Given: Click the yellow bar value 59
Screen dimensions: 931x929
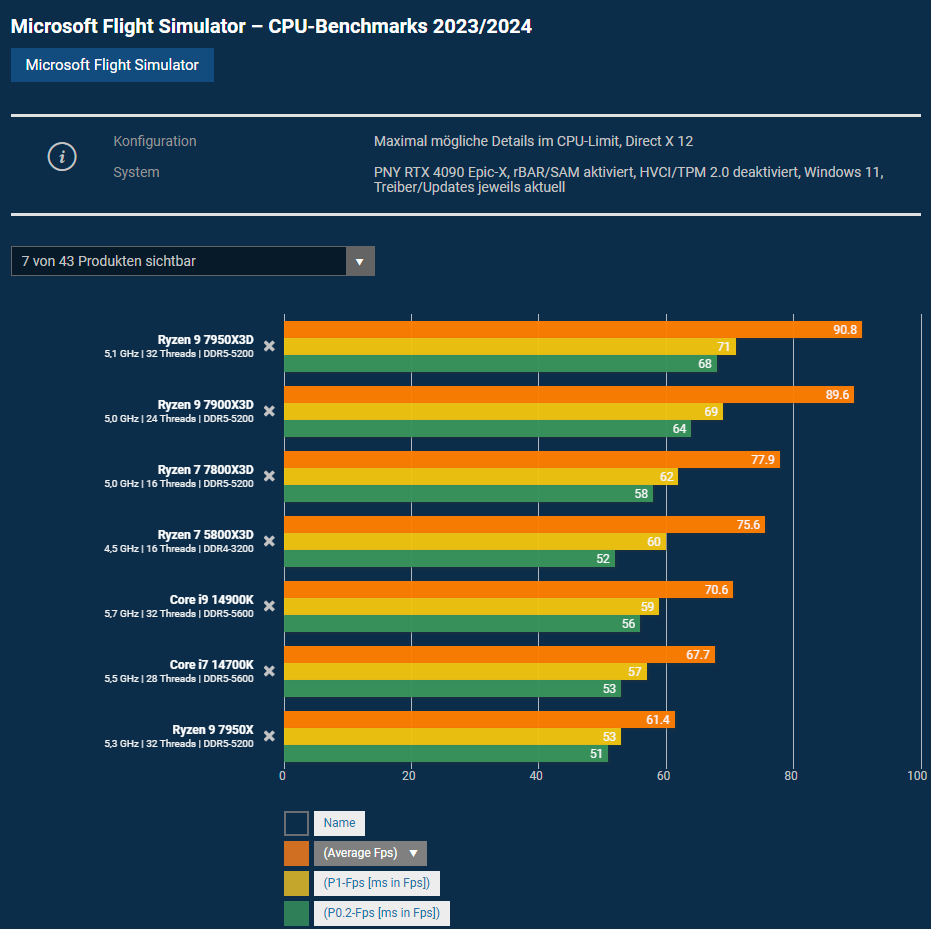Looking at the screenshot, I should tap(647, 607).
